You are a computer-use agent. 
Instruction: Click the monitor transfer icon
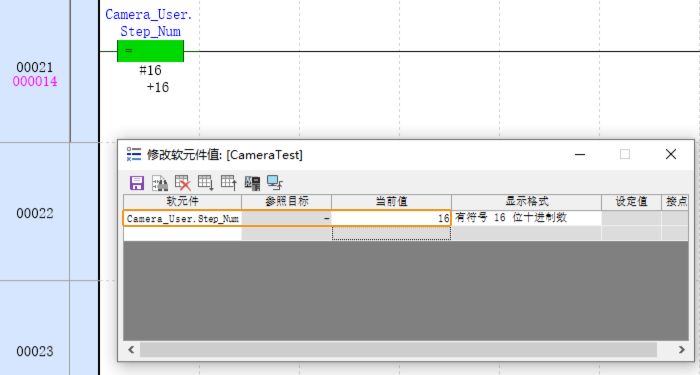pos(275,183)
